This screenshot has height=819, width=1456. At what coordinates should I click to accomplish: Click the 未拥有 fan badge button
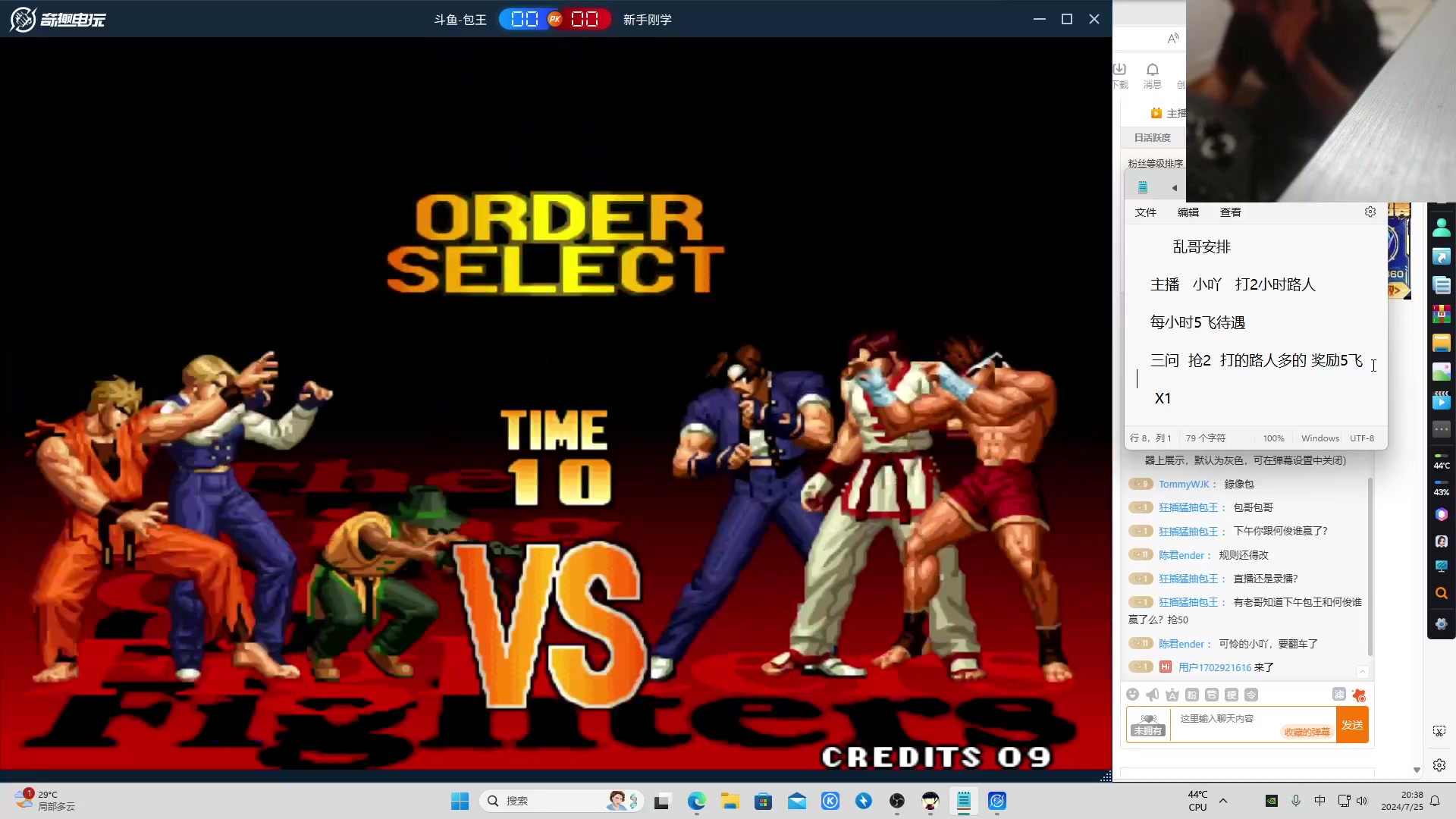(x=1147, y=725)
